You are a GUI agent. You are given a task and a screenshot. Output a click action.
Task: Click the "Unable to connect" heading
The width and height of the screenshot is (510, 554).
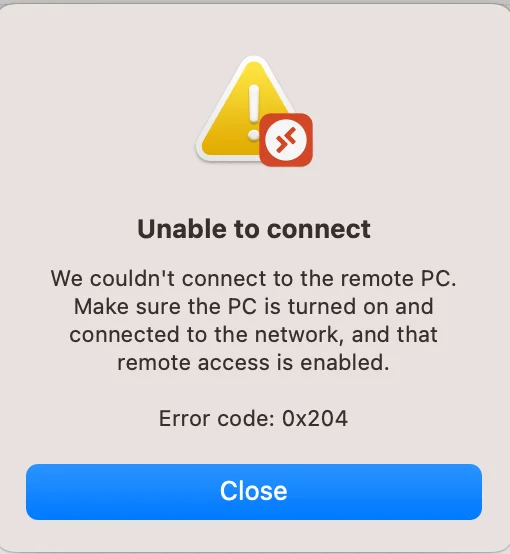pos(254,229)
